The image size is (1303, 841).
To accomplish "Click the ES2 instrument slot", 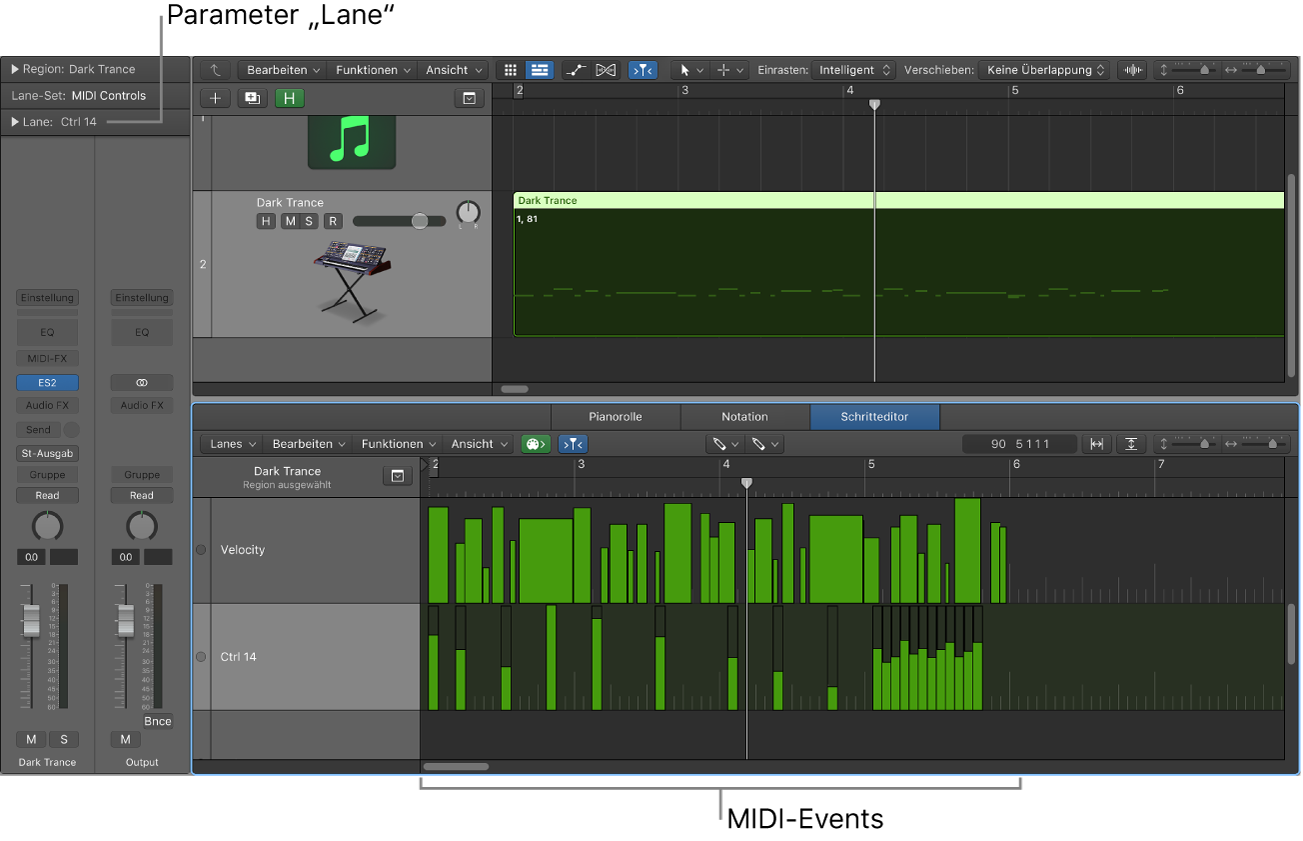I will pos(47,382).
